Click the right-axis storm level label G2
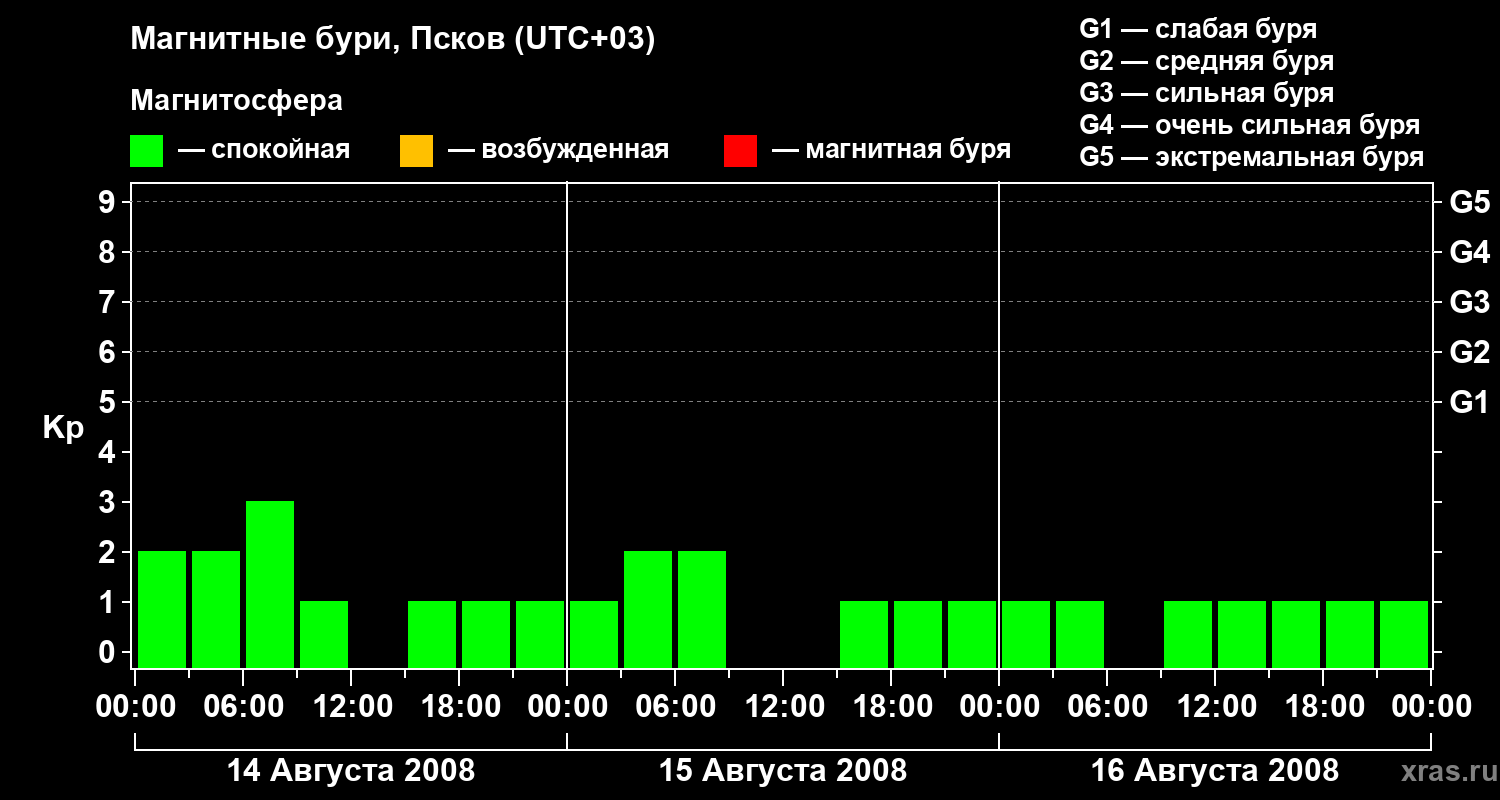1500x800 pixels. [1469, 352]
